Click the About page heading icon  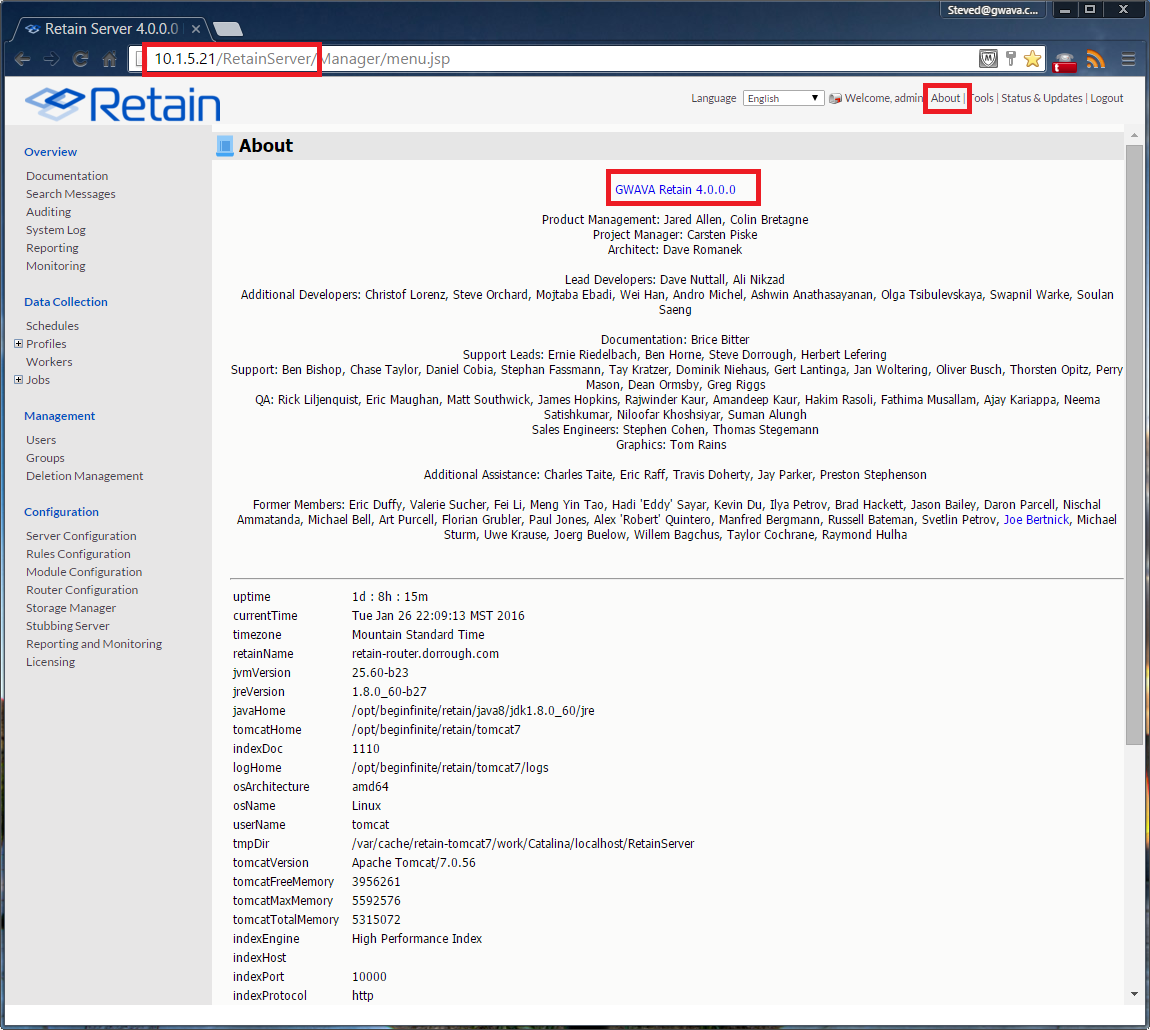(x=224, y=146)
